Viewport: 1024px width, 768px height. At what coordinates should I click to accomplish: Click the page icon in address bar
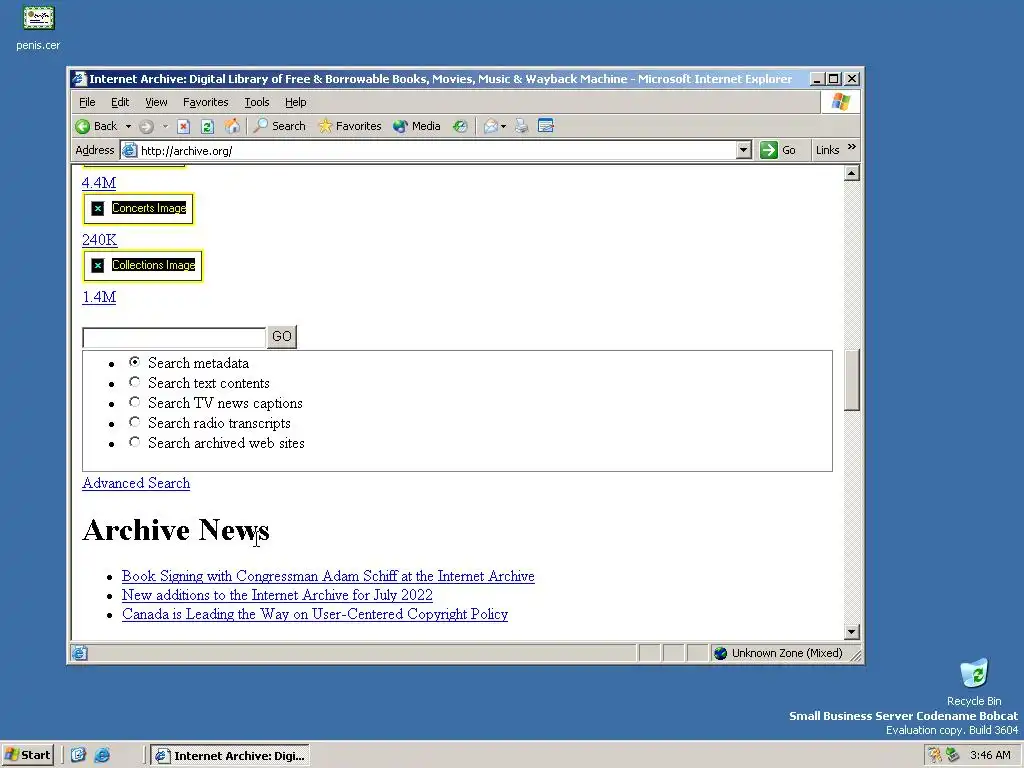130,151
